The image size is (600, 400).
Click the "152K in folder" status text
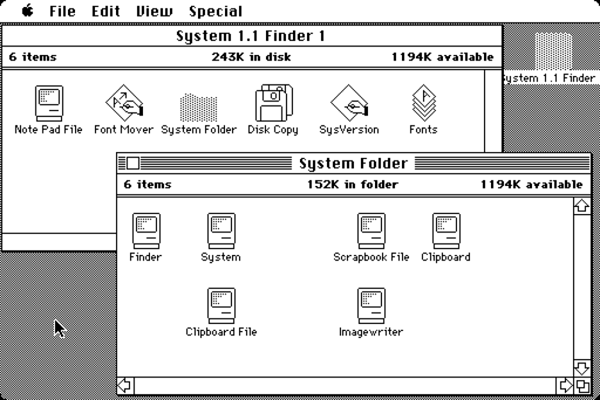coord(353,184)
